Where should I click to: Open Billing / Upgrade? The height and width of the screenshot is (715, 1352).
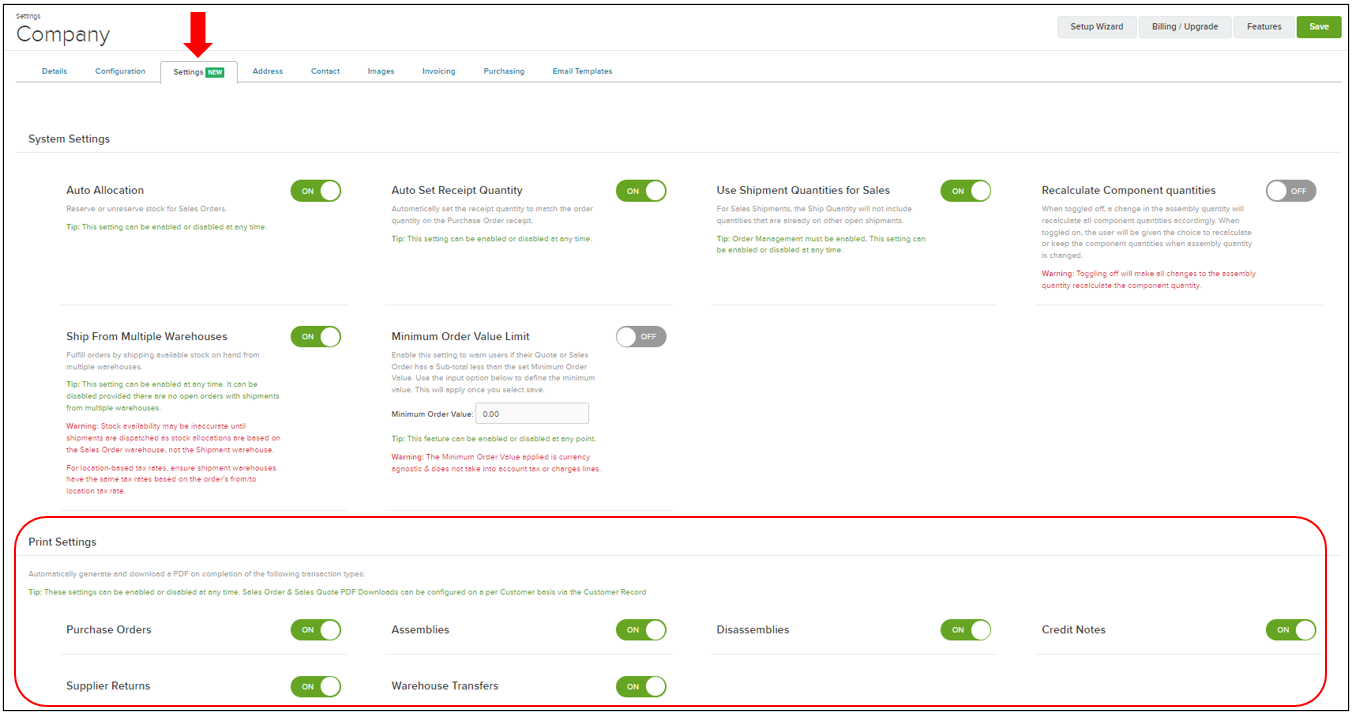click(1185, 27)
